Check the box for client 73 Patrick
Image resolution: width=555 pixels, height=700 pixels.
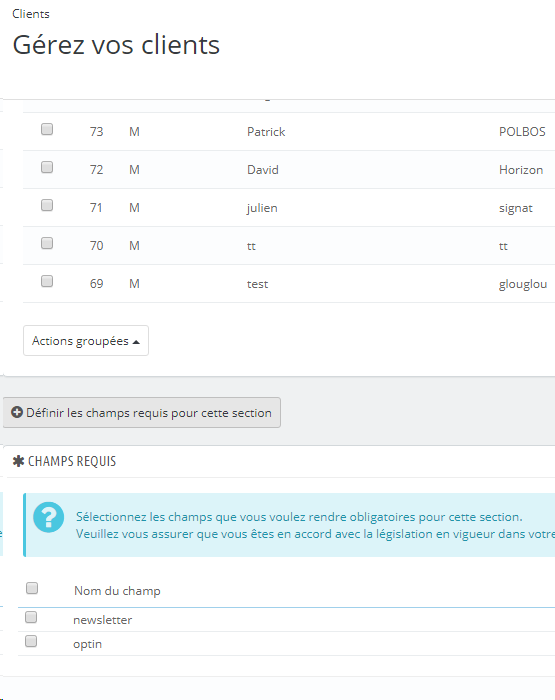47,129
